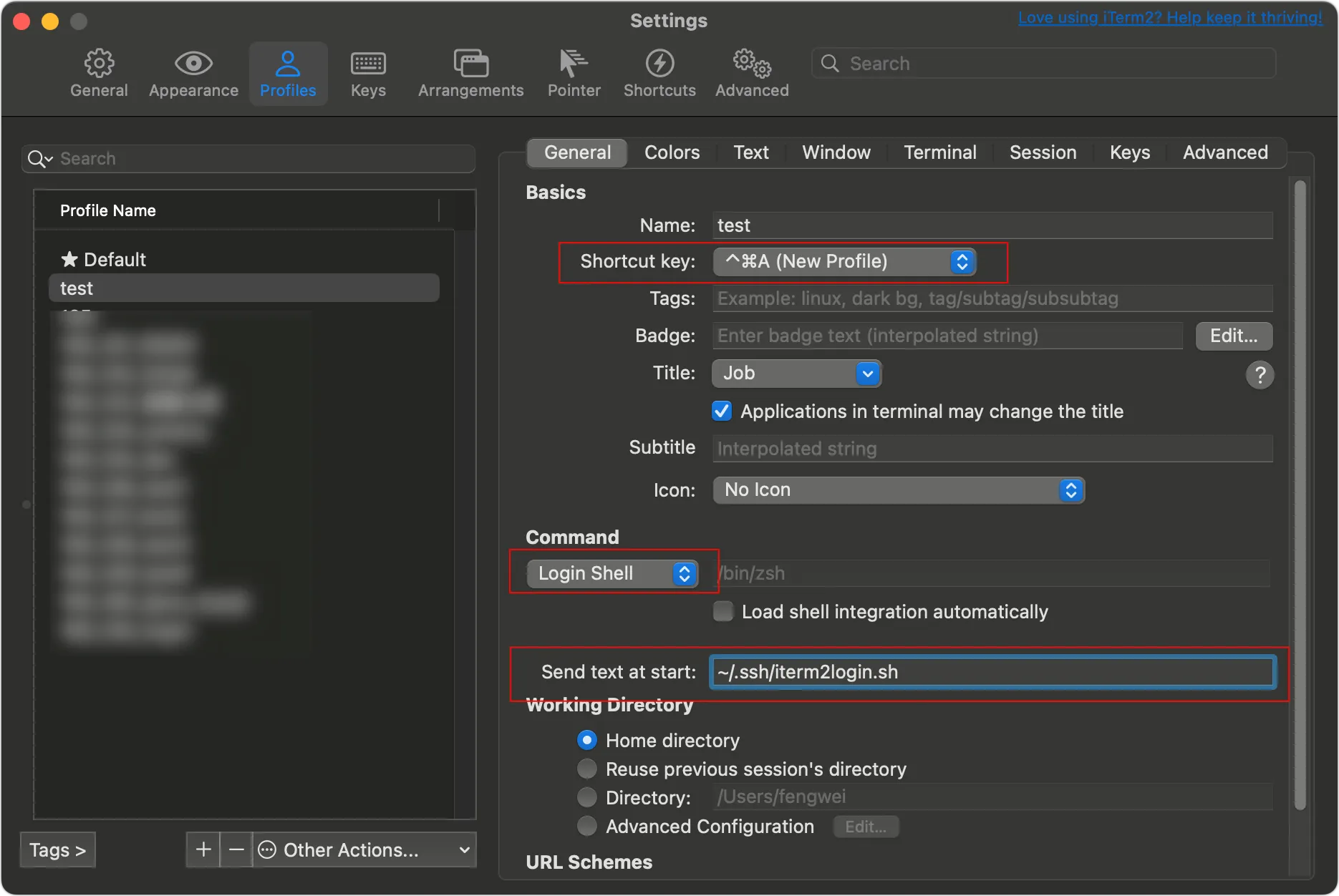Switch to the Session tab
Screen dimensions: 1339x896
1043,152
